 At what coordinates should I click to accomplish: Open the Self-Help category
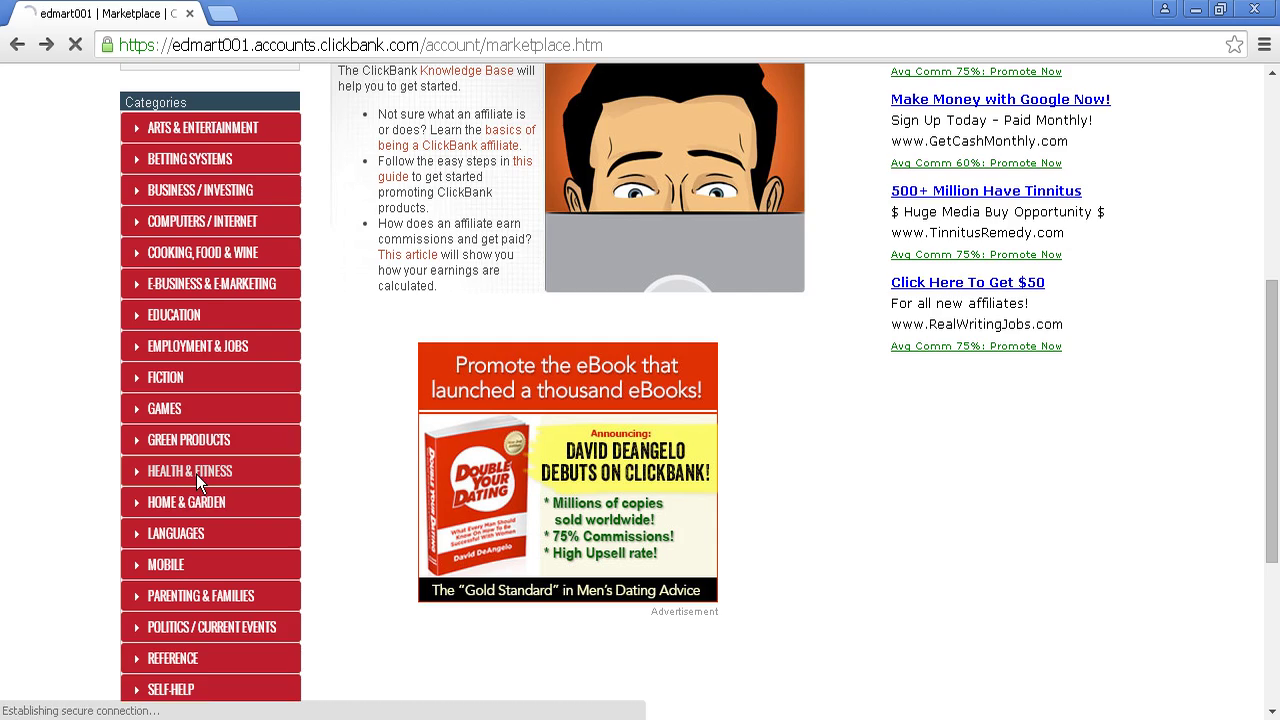click(x=210, y=689)
